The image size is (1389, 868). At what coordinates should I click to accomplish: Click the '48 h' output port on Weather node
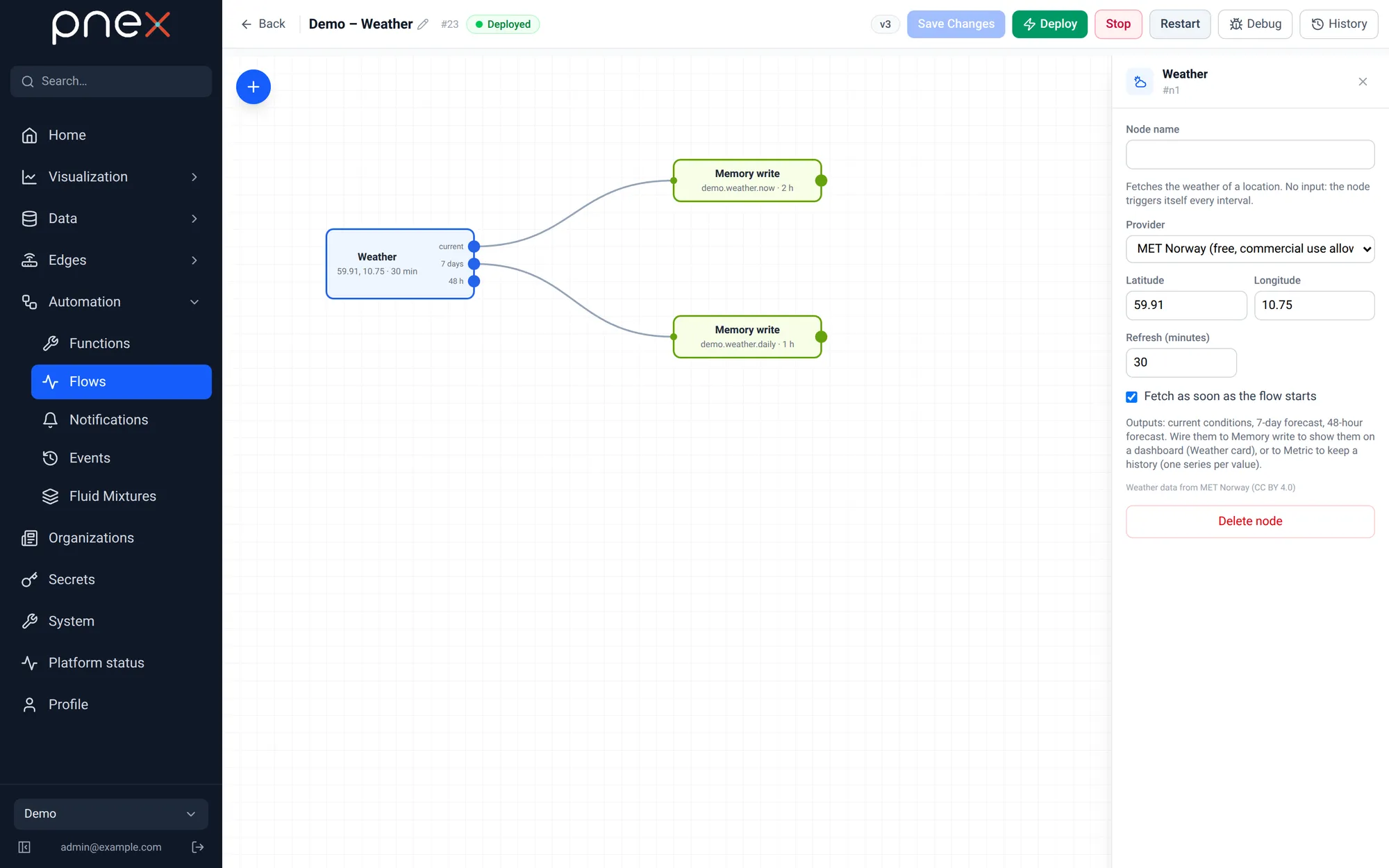point(474,281)
